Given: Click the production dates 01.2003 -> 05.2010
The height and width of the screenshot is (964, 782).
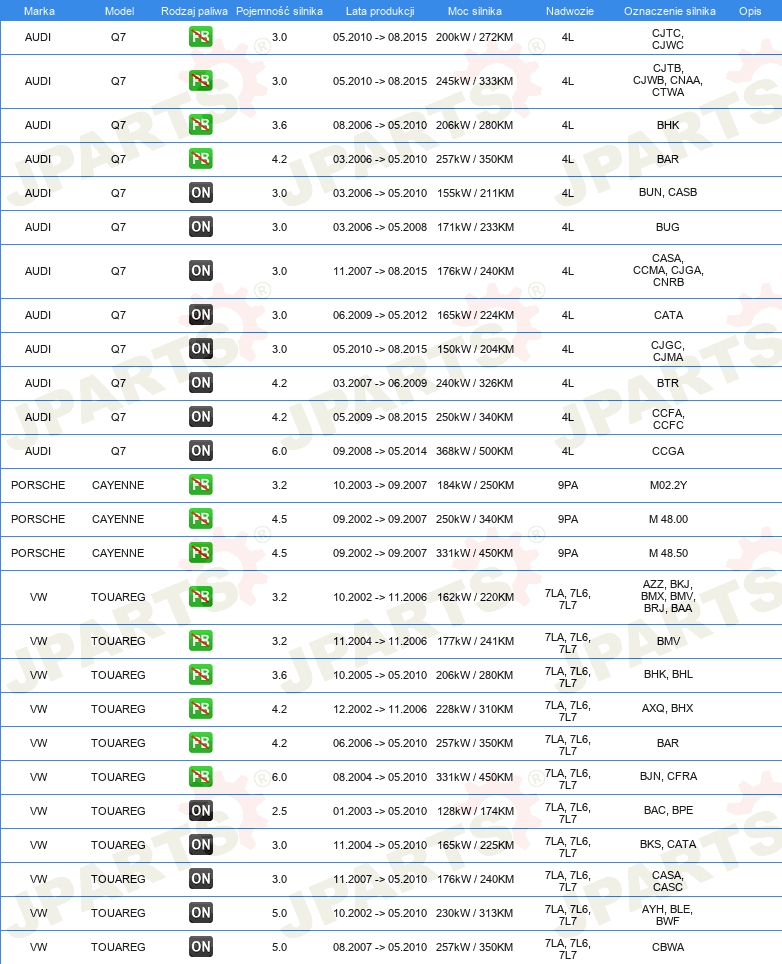Looking at the screenshot, I should [x=380, y=811].
